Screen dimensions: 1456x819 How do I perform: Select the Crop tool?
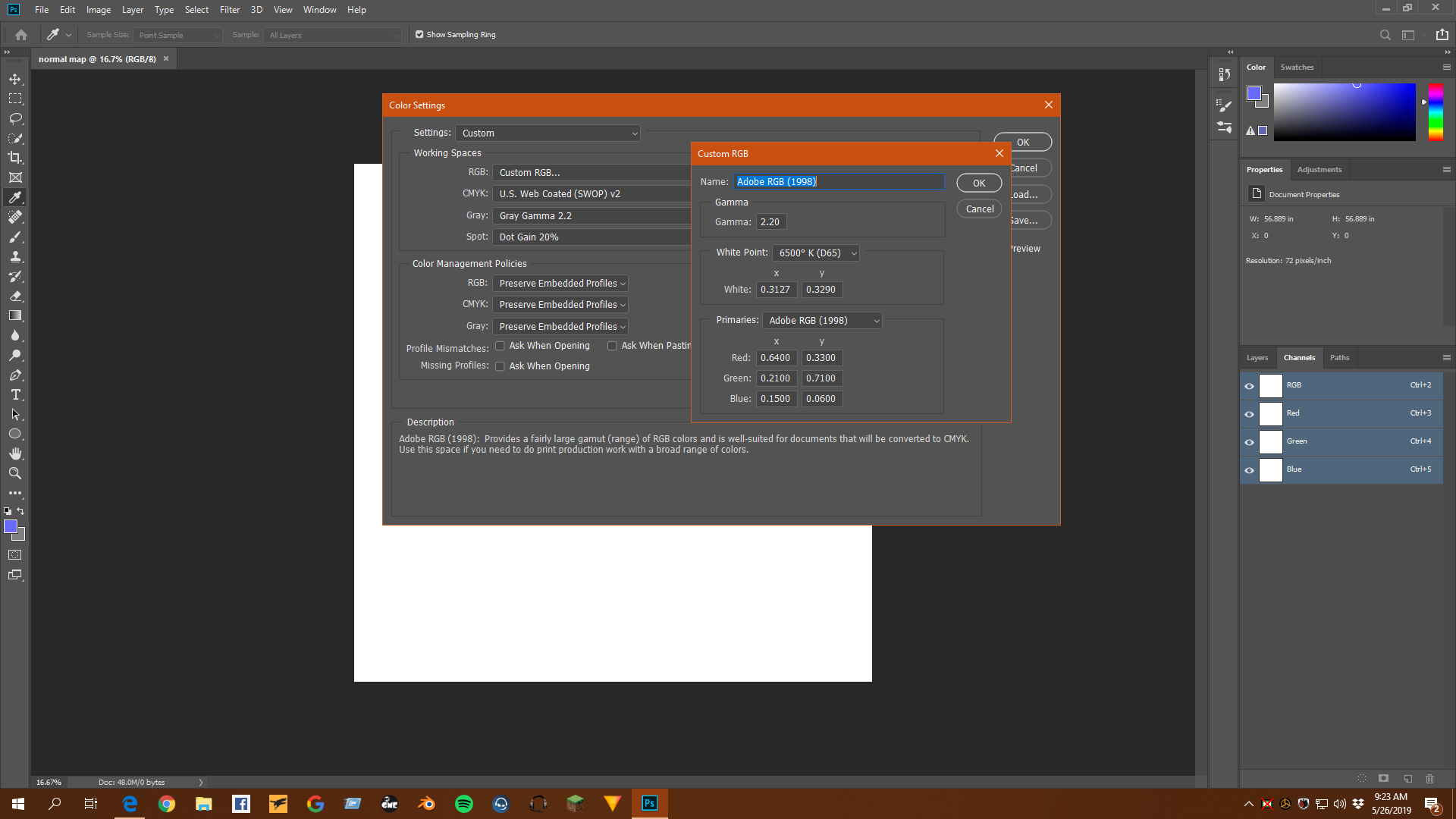(15, 158)
